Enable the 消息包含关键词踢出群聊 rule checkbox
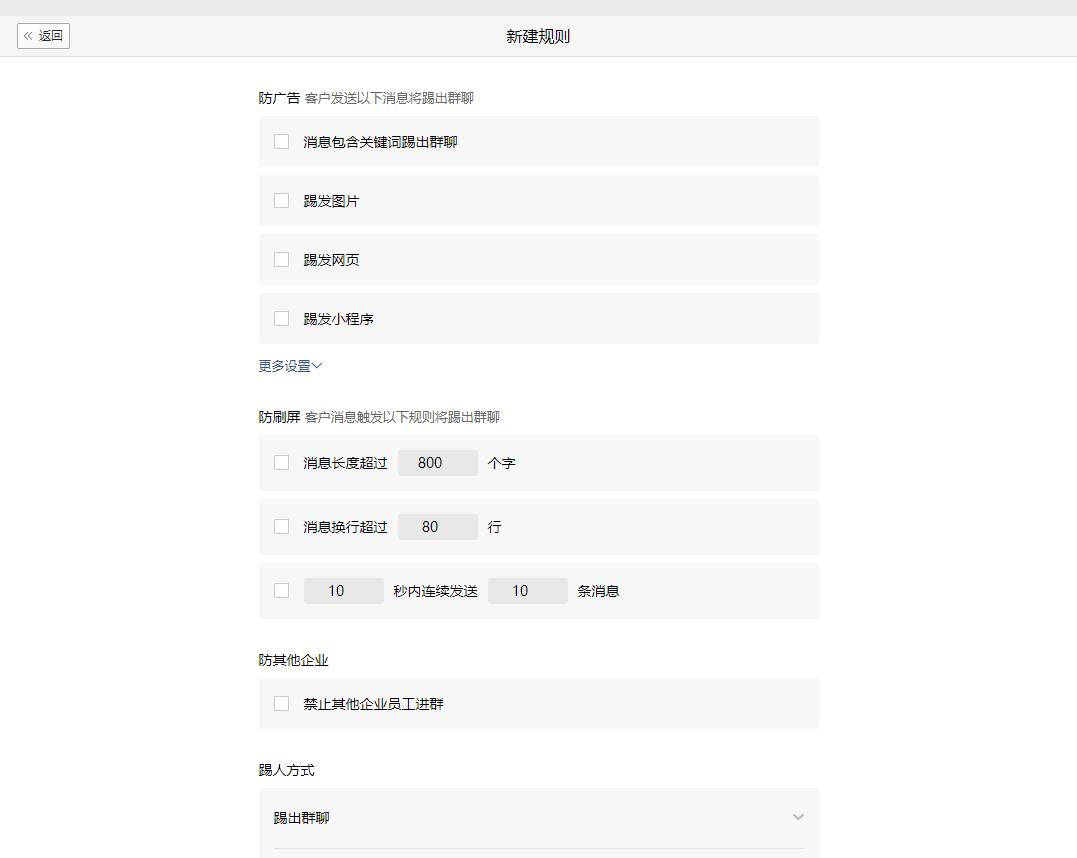The height and width of the screenshot is (858, 1077). coord(281,141)
